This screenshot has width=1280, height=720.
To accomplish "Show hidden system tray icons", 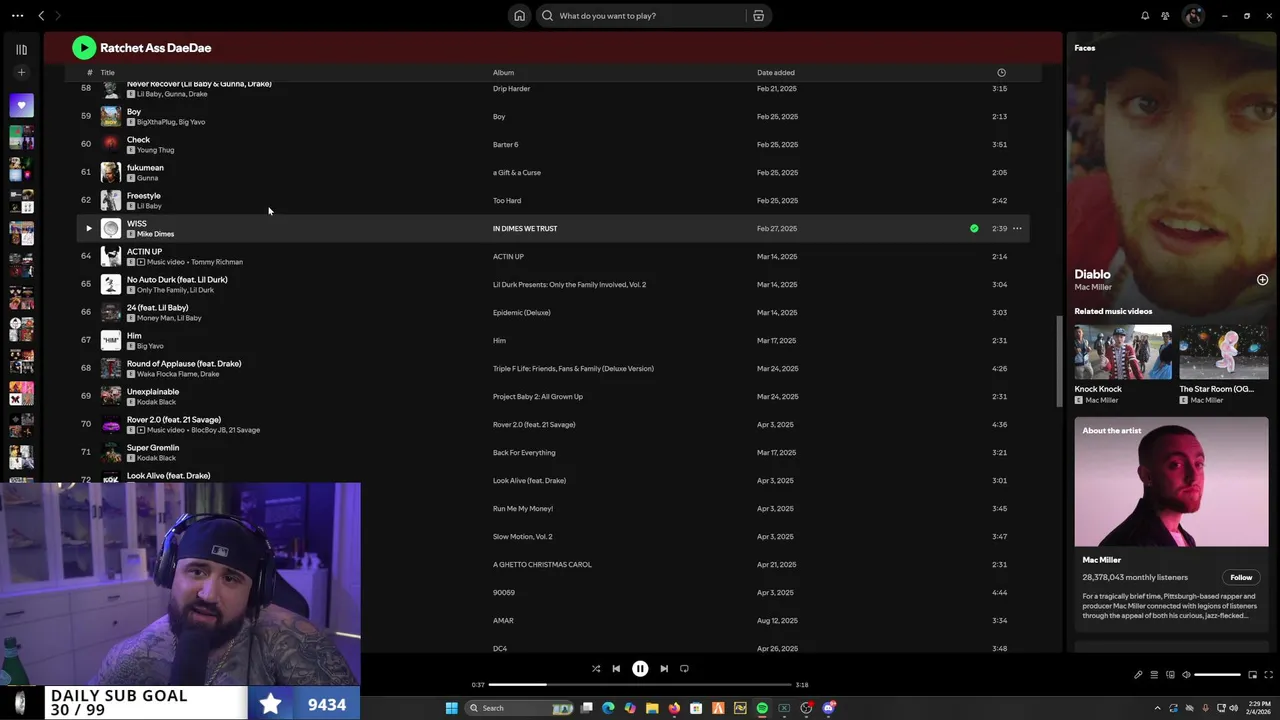I will (x=1158, y=708).
